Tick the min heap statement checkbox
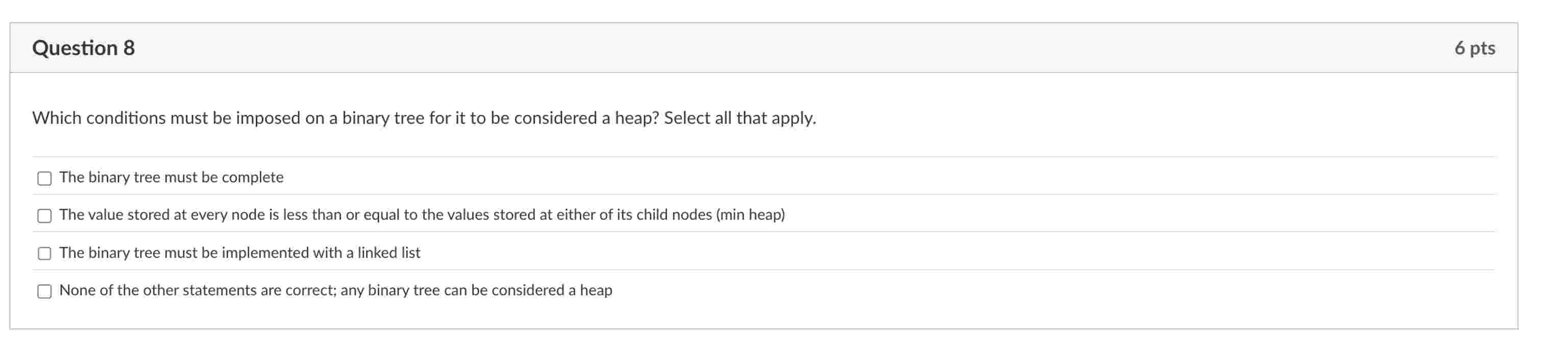Image resolution: width=1568 pixels, height=348 pixels. pyautogui.click(x=44, y=216)
